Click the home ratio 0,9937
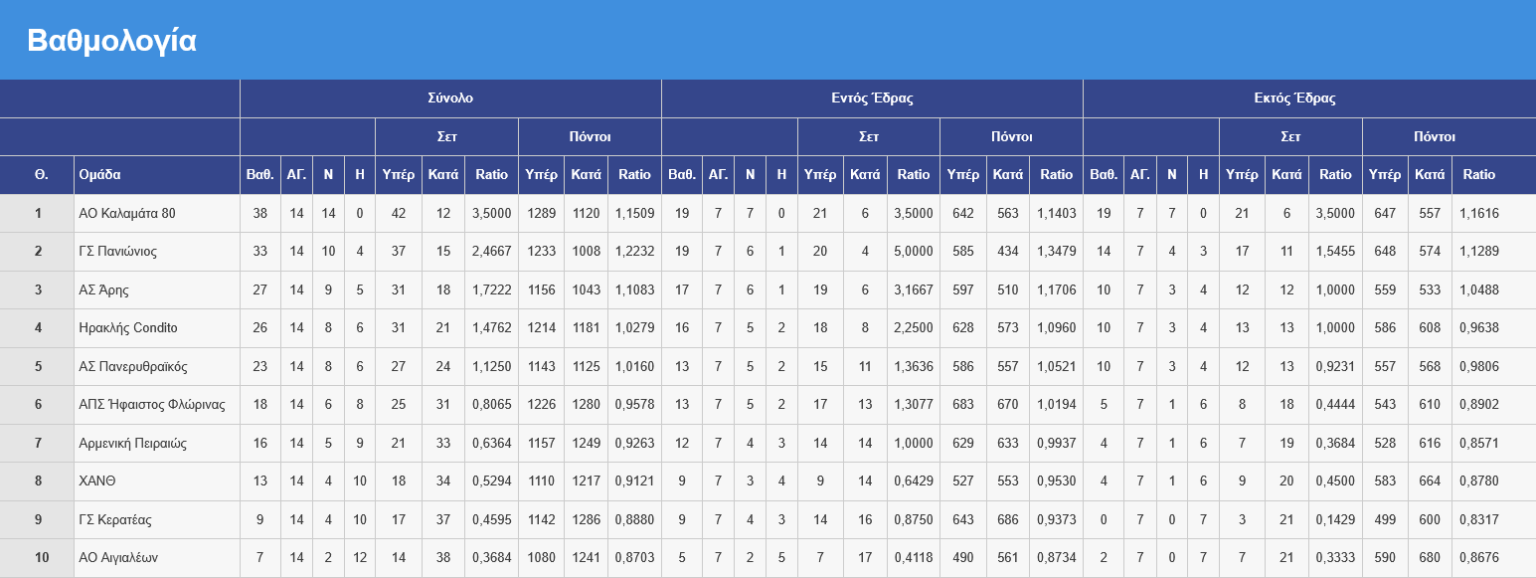1536x578 pixels. click(1056, 443)
